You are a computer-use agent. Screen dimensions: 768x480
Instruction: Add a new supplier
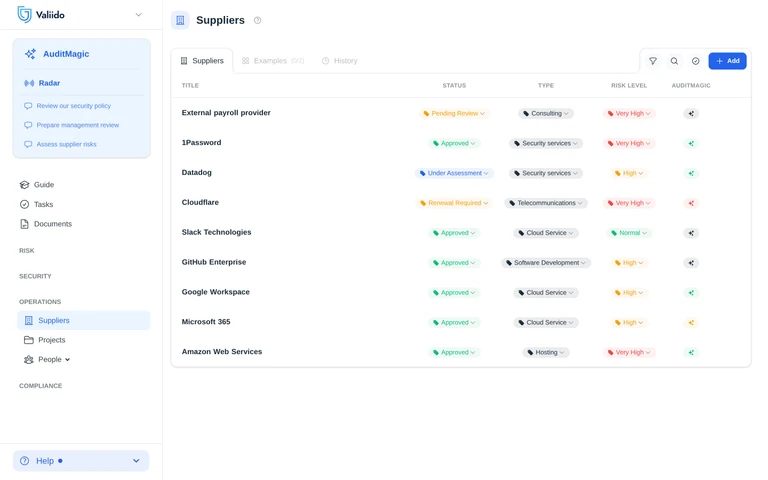(x=727, y=61)
